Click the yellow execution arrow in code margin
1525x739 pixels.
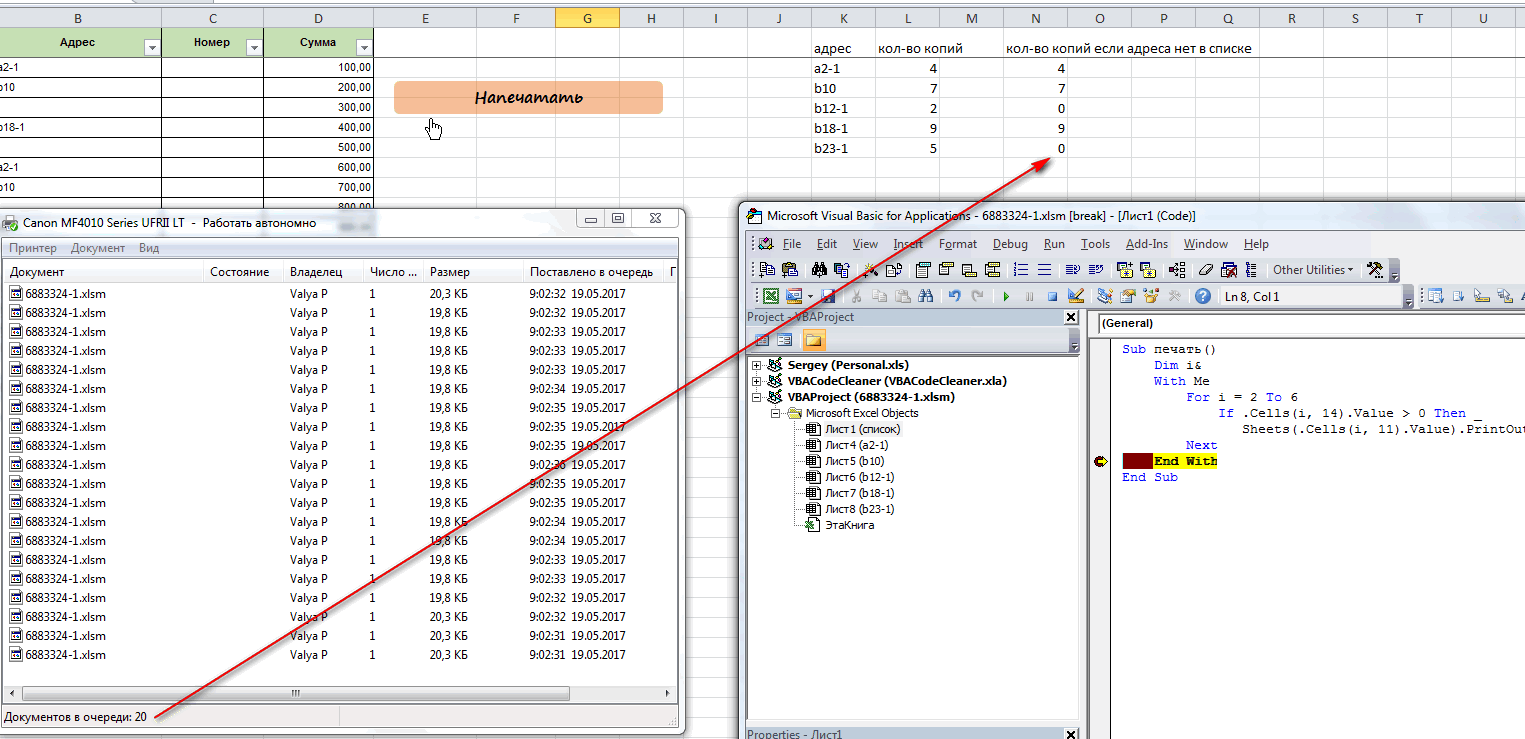tap(1101, 461)
